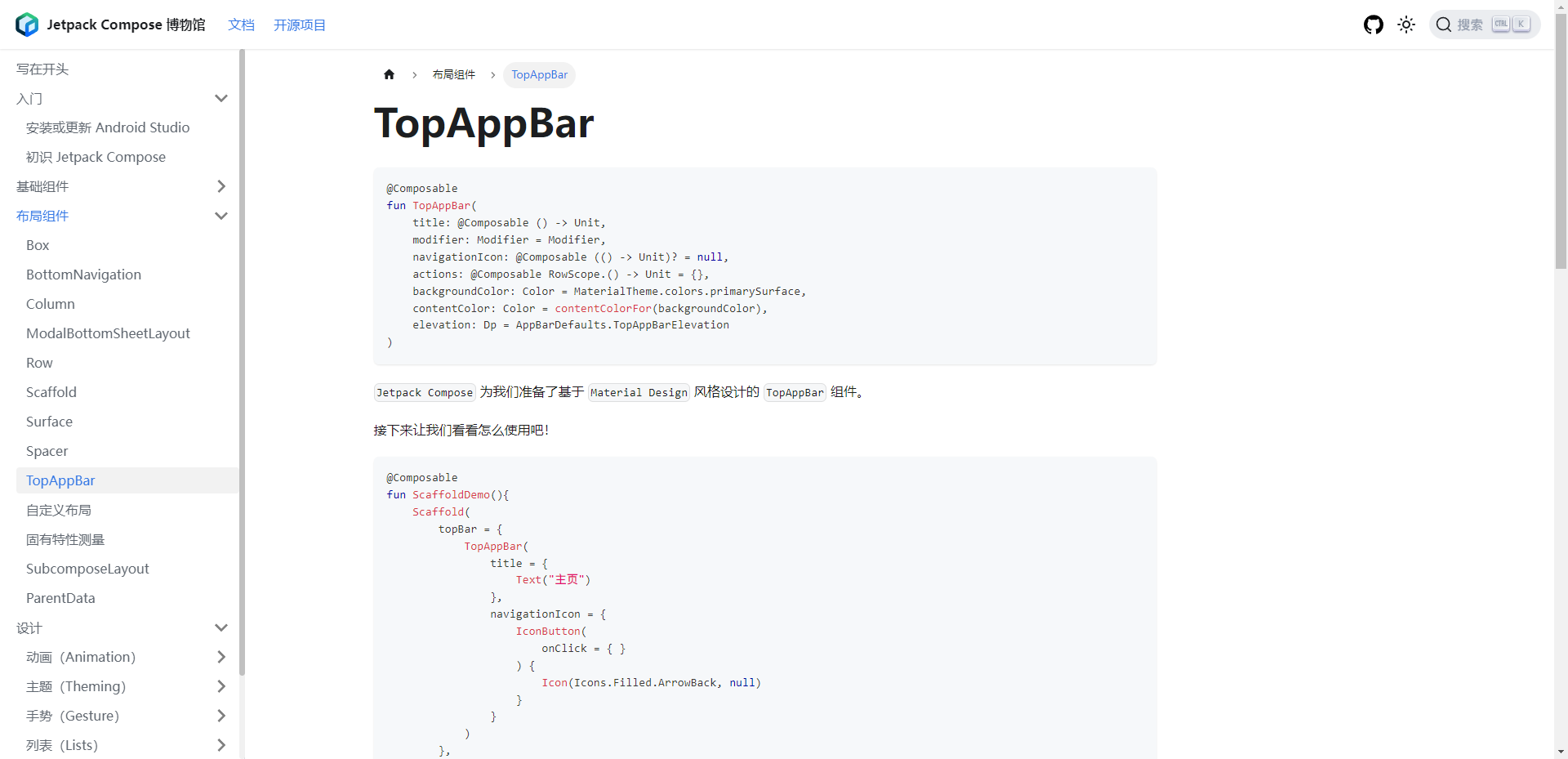Collapse the 入门 section chevron
Image resolution: width=1568 pixels, height=759 pixels.
click(221, 98)
